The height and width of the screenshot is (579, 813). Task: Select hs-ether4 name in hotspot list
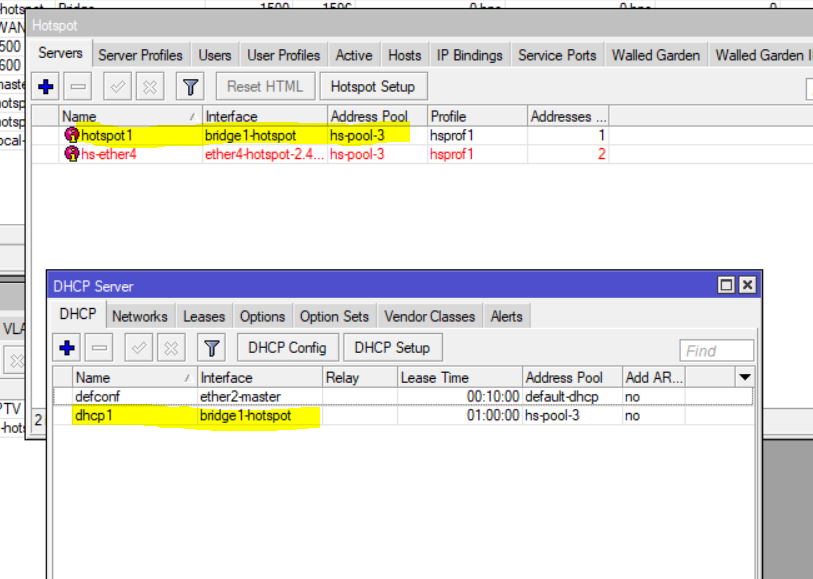click(x=109, y=154)
